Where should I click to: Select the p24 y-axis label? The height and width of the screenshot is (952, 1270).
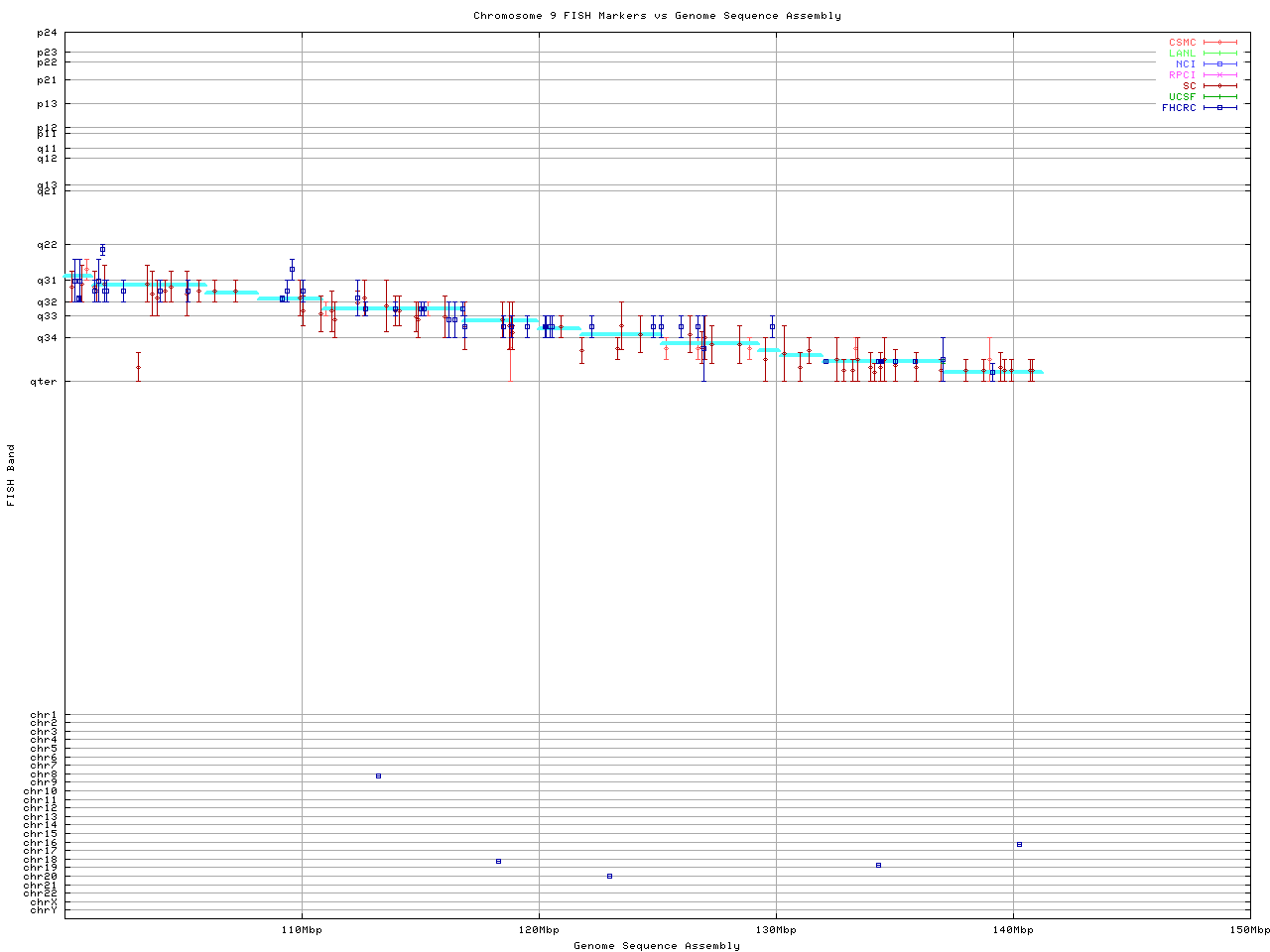click(x=48, y=33)
